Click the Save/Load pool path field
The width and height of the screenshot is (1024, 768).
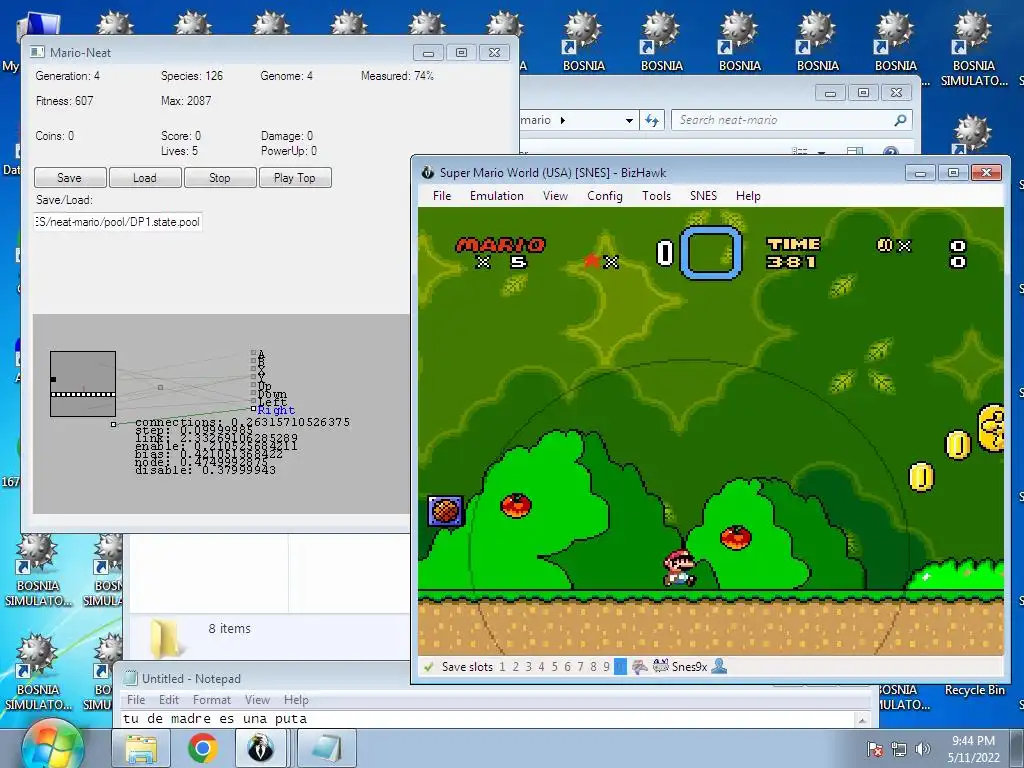[118, 222]
